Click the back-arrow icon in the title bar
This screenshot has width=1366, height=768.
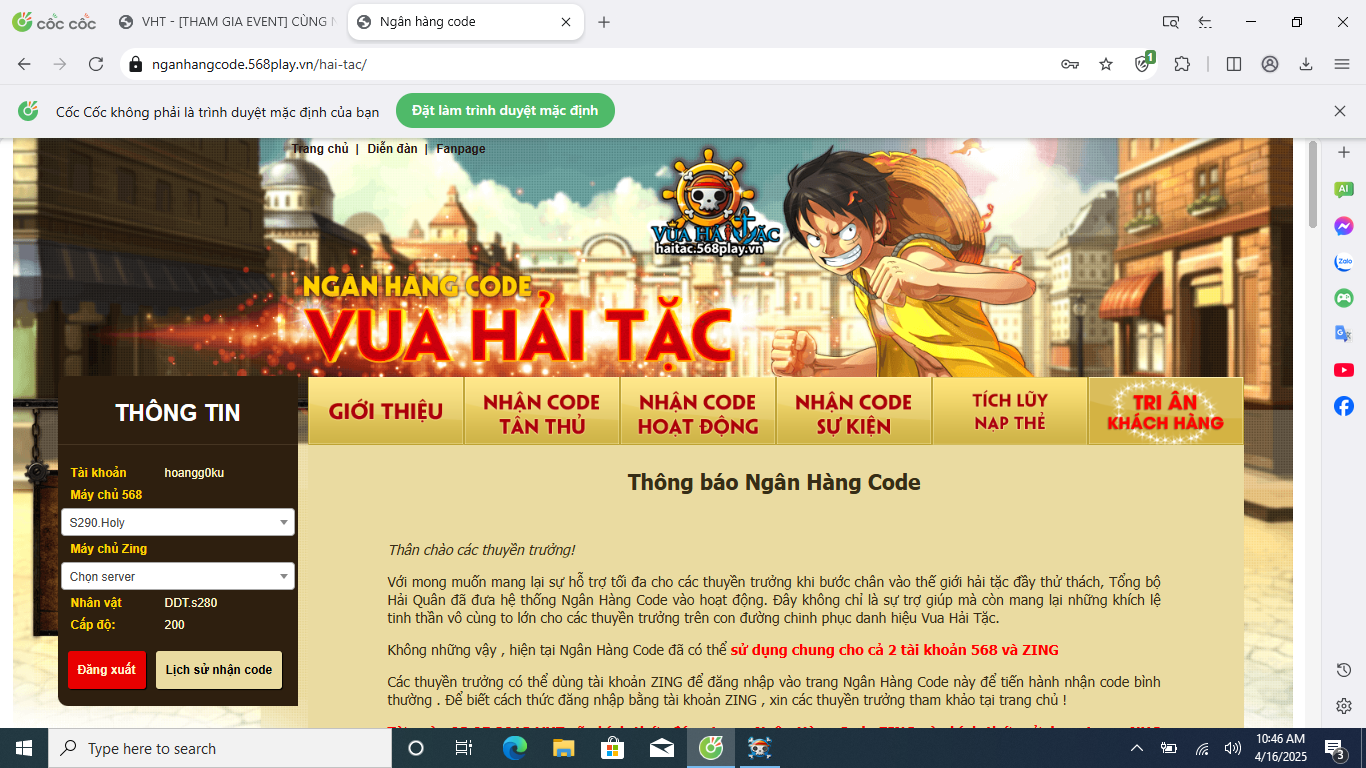1205,22
